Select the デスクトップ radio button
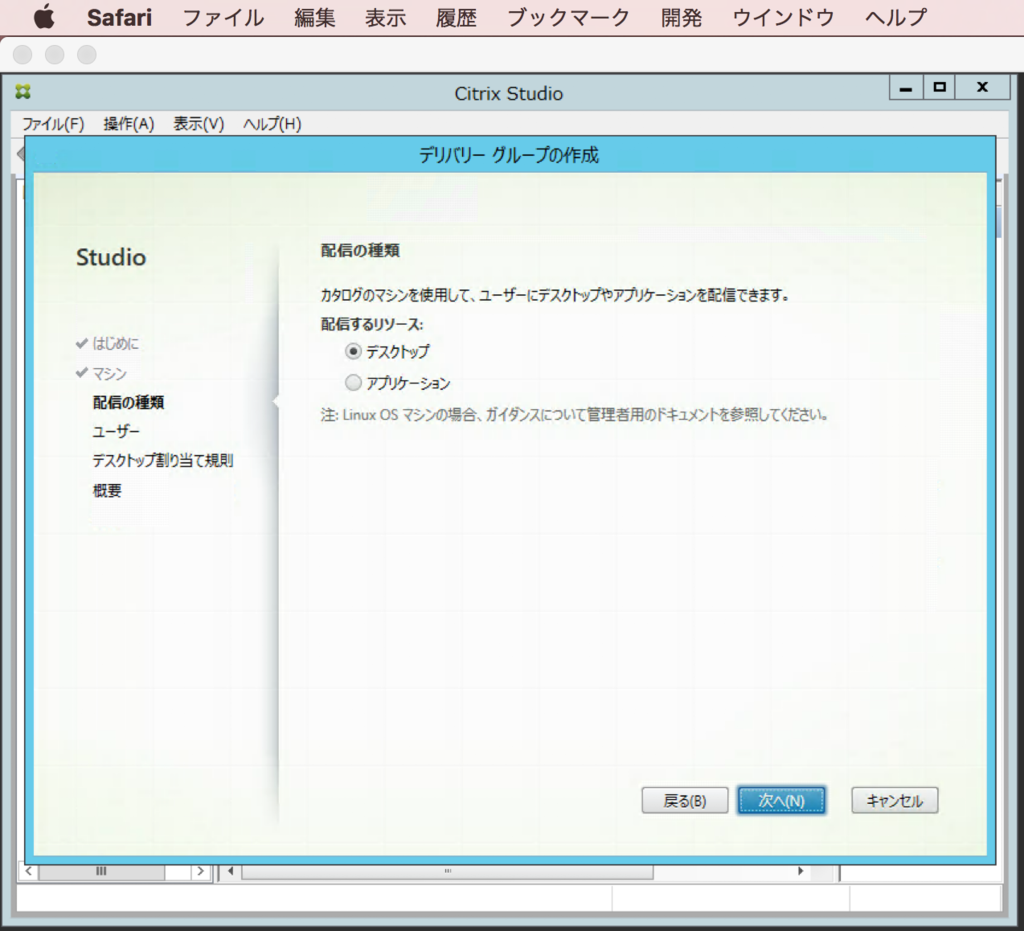The width and height of the screenshot is (1024, 931). click(353, 351)
